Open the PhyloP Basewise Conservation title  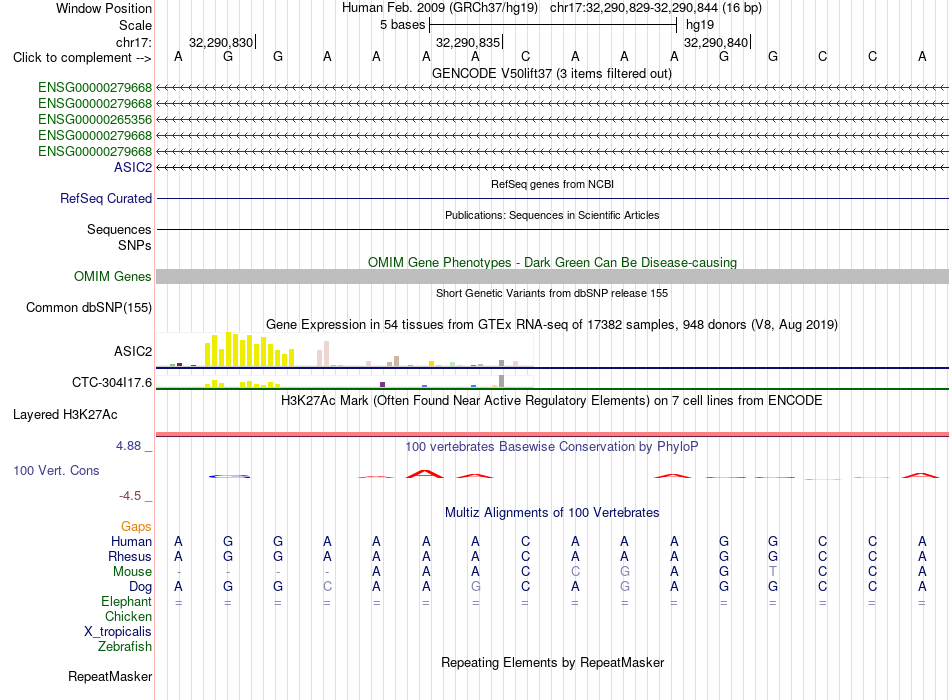pos(552,447)
